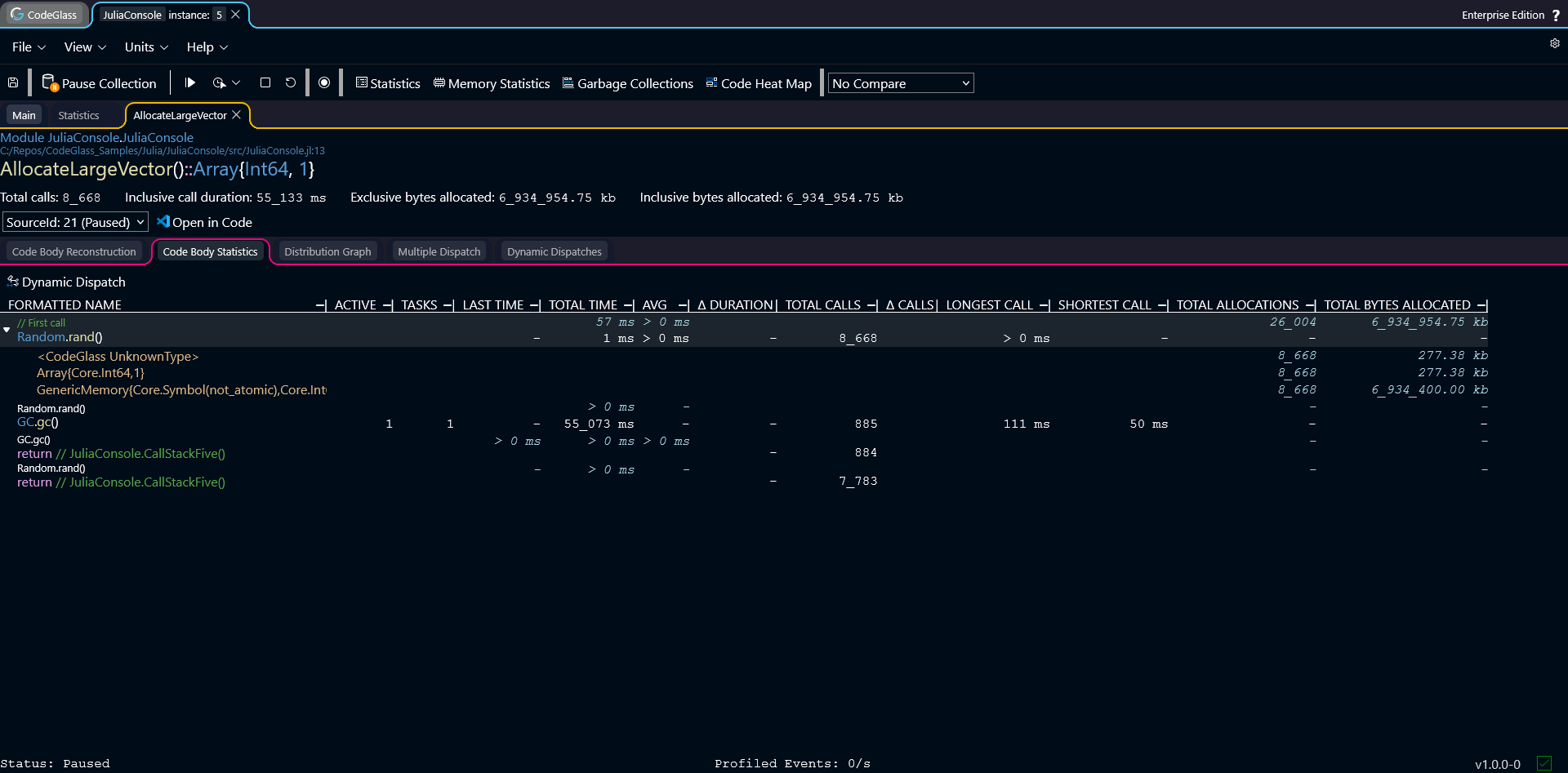The width and height of the screenshot is (1568, 773).
Task: Select the JuliaConsole instance 5 tab
Action: point(163,15)
